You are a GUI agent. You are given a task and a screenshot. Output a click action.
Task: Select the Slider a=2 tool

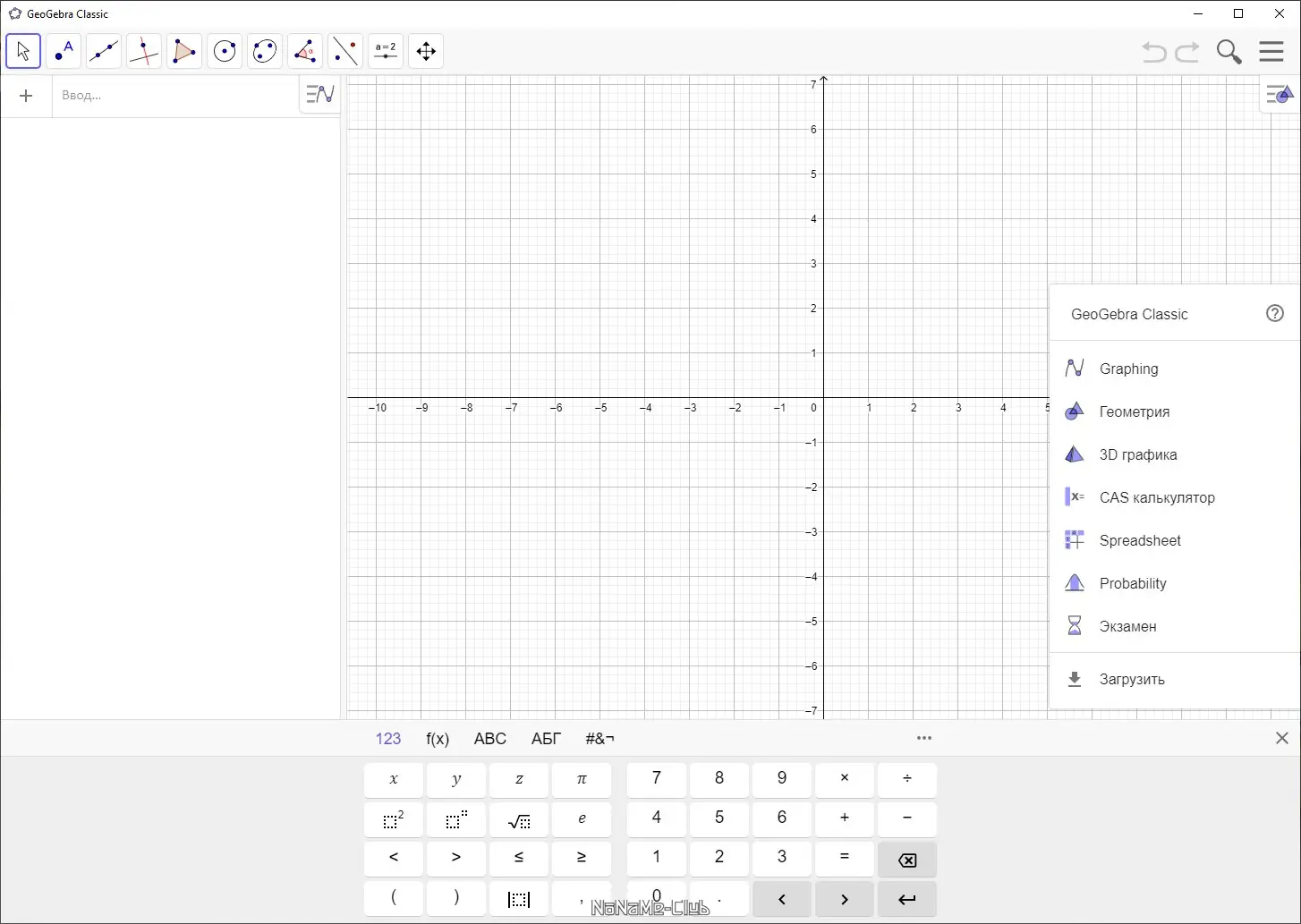point(386,51)
